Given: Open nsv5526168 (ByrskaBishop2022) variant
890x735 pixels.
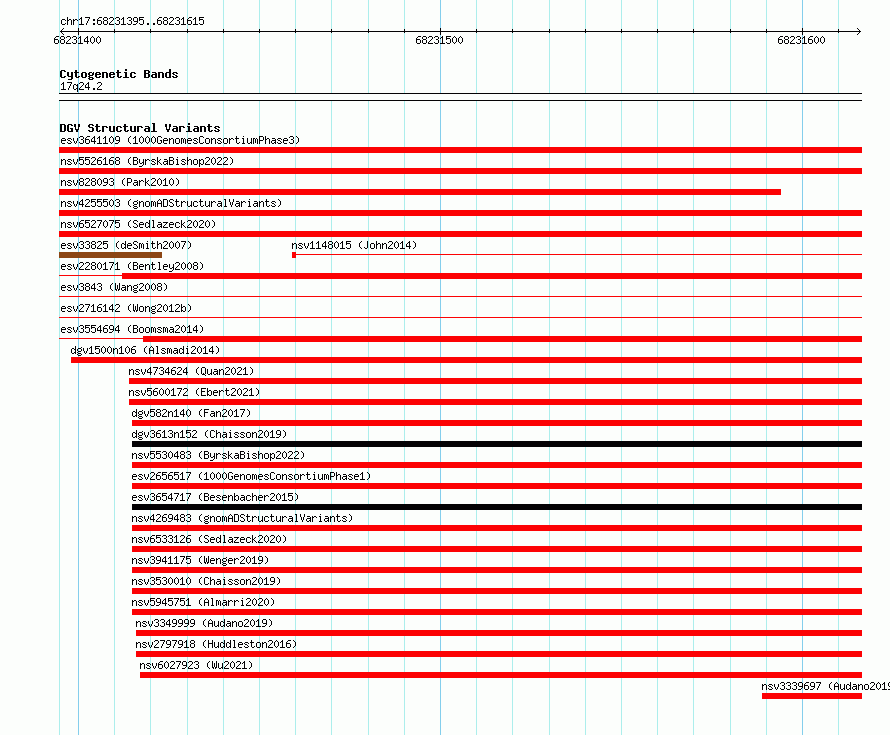Looking at the screenshot, I should pos(147,161).
